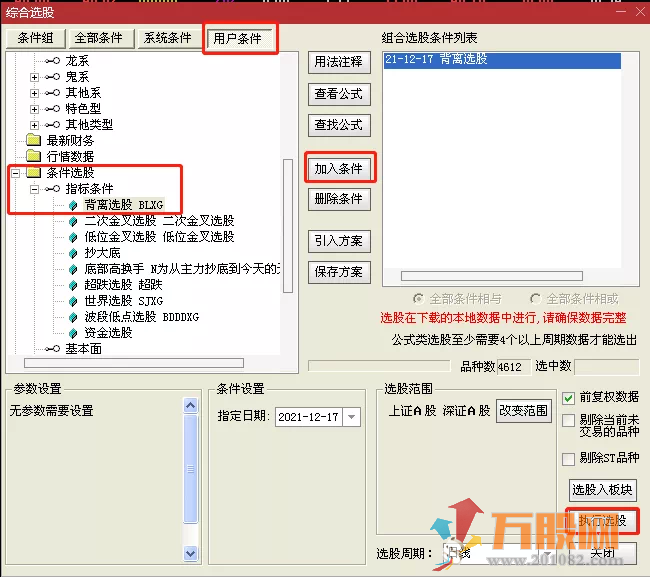This screenshot has height=577, width=650.
Task: Click the diamond icon beside 世界选股 SJXG
Action: (x=73, y=301)
